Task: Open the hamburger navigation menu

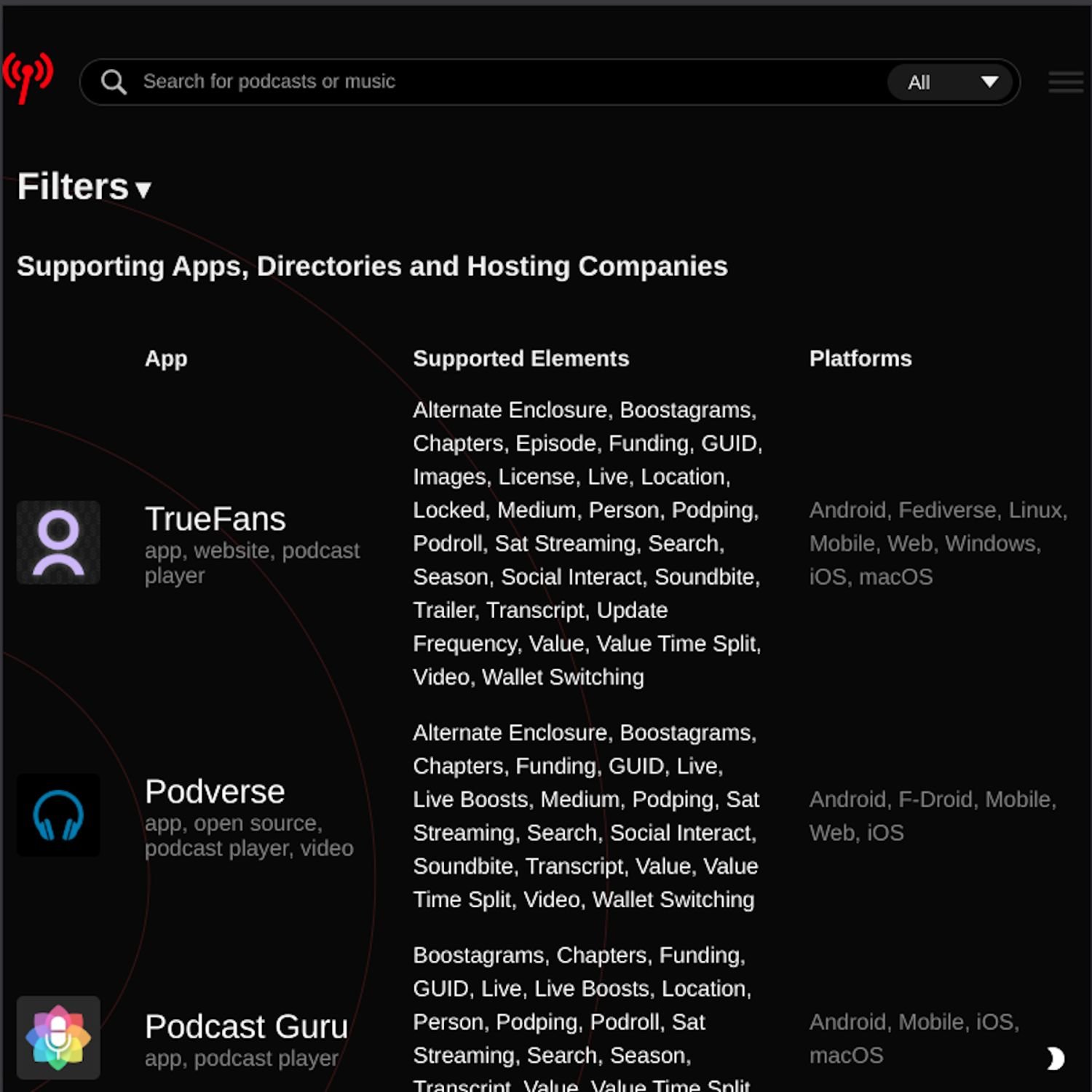Action: 1066,82
